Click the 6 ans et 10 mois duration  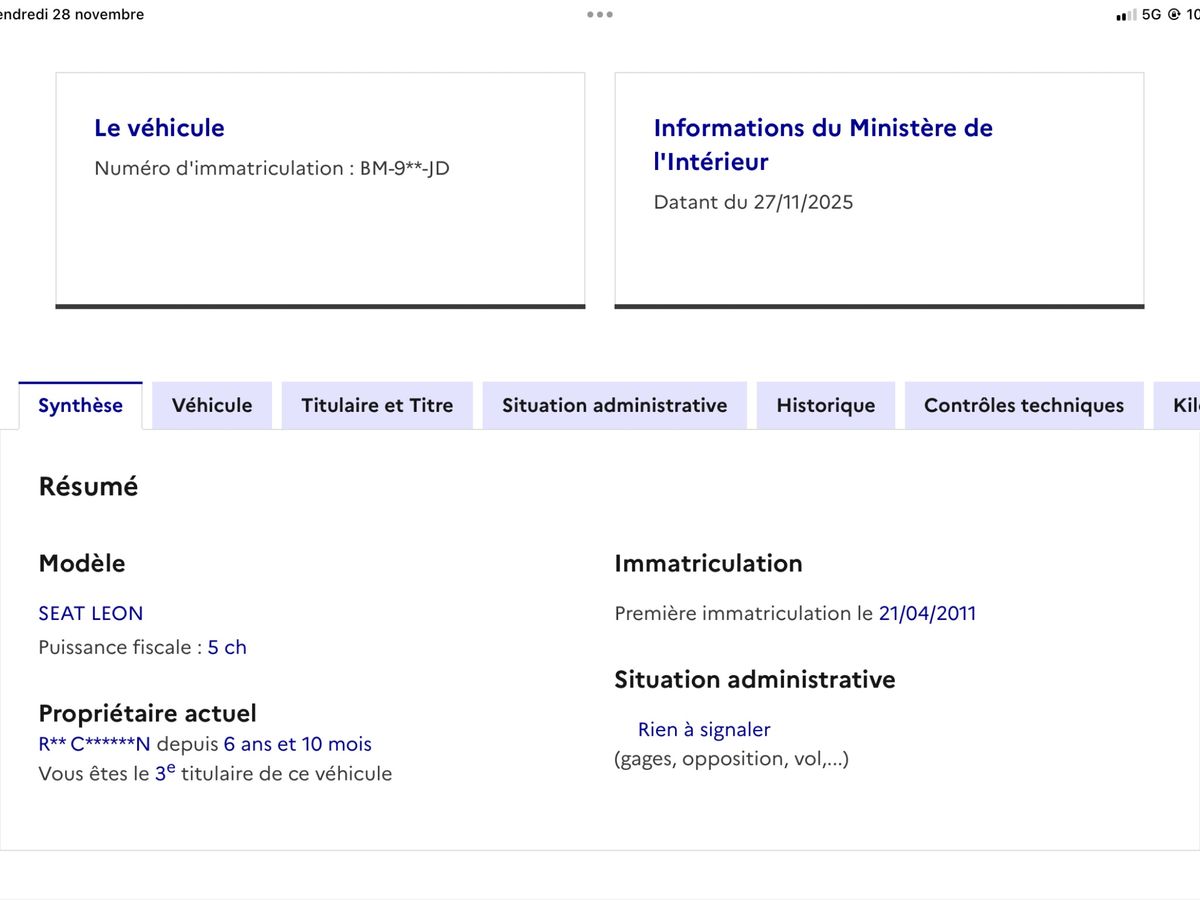pyautogui.click(x=297, y=744)
